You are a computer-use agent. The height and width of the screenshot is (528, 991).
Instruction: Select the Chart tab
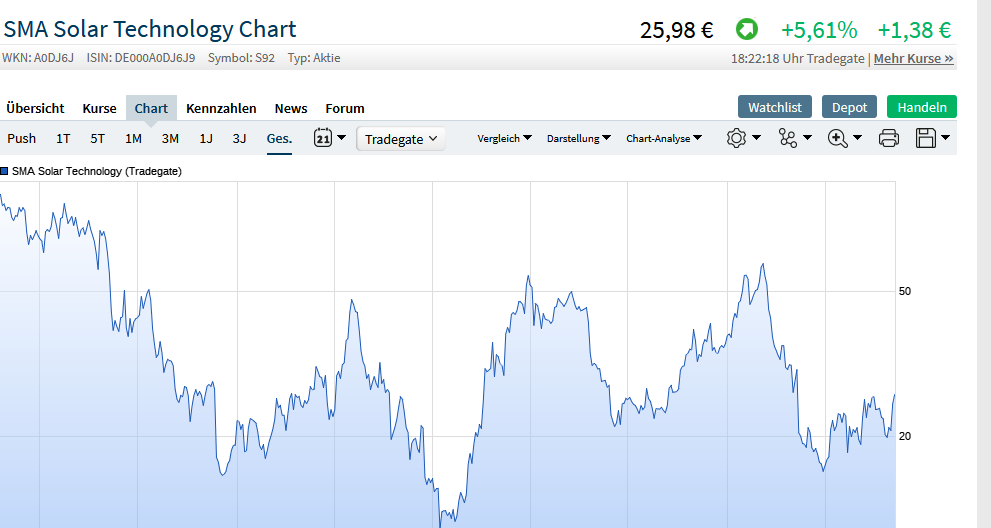[151, 108]
